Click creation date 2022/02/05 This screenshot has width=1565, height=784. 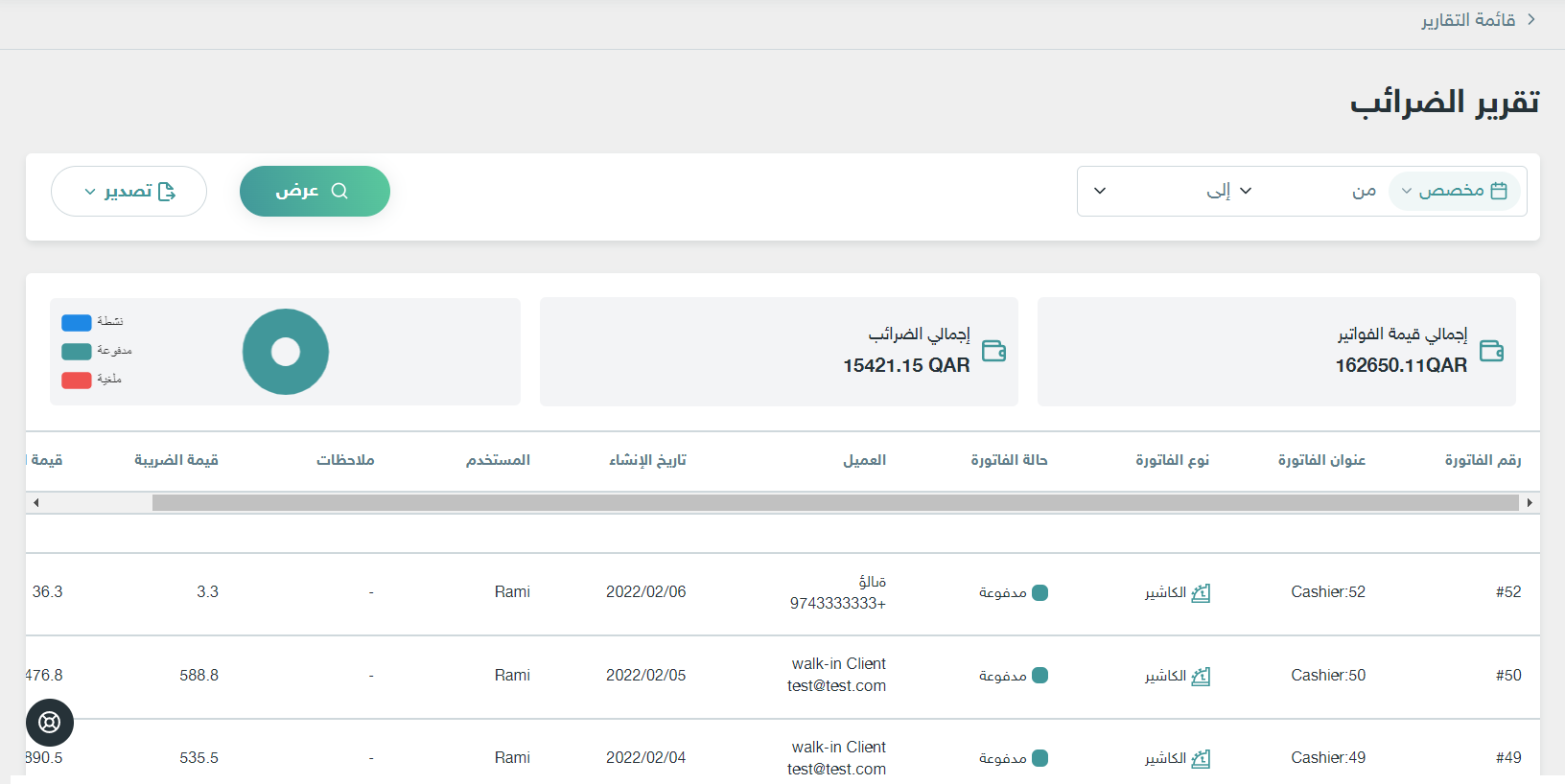pyautogui.click(x=646, y=676)
